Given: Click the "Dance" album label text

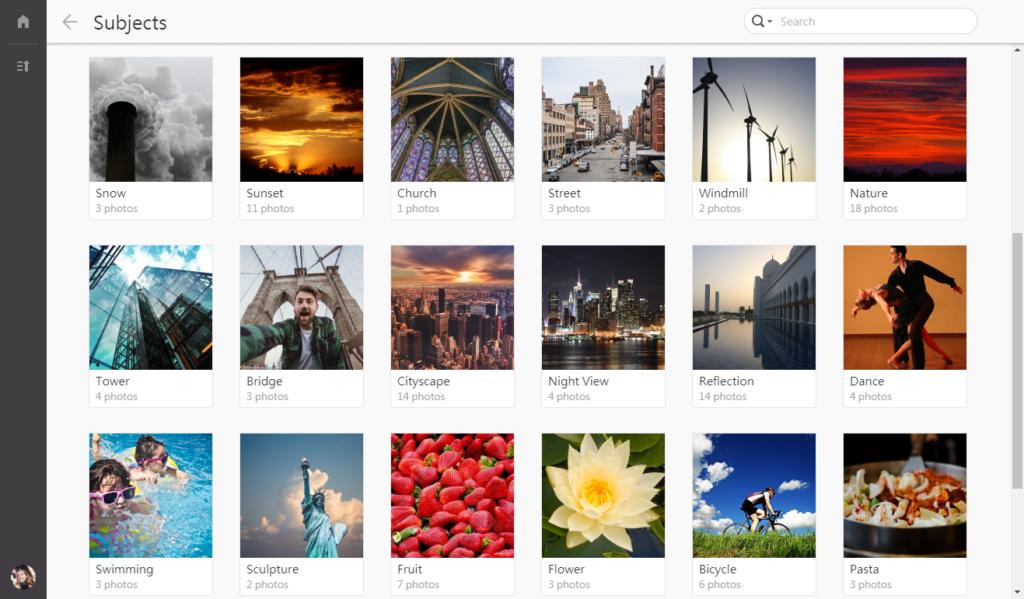Looking at the screenshot, I should pos(867,381).
